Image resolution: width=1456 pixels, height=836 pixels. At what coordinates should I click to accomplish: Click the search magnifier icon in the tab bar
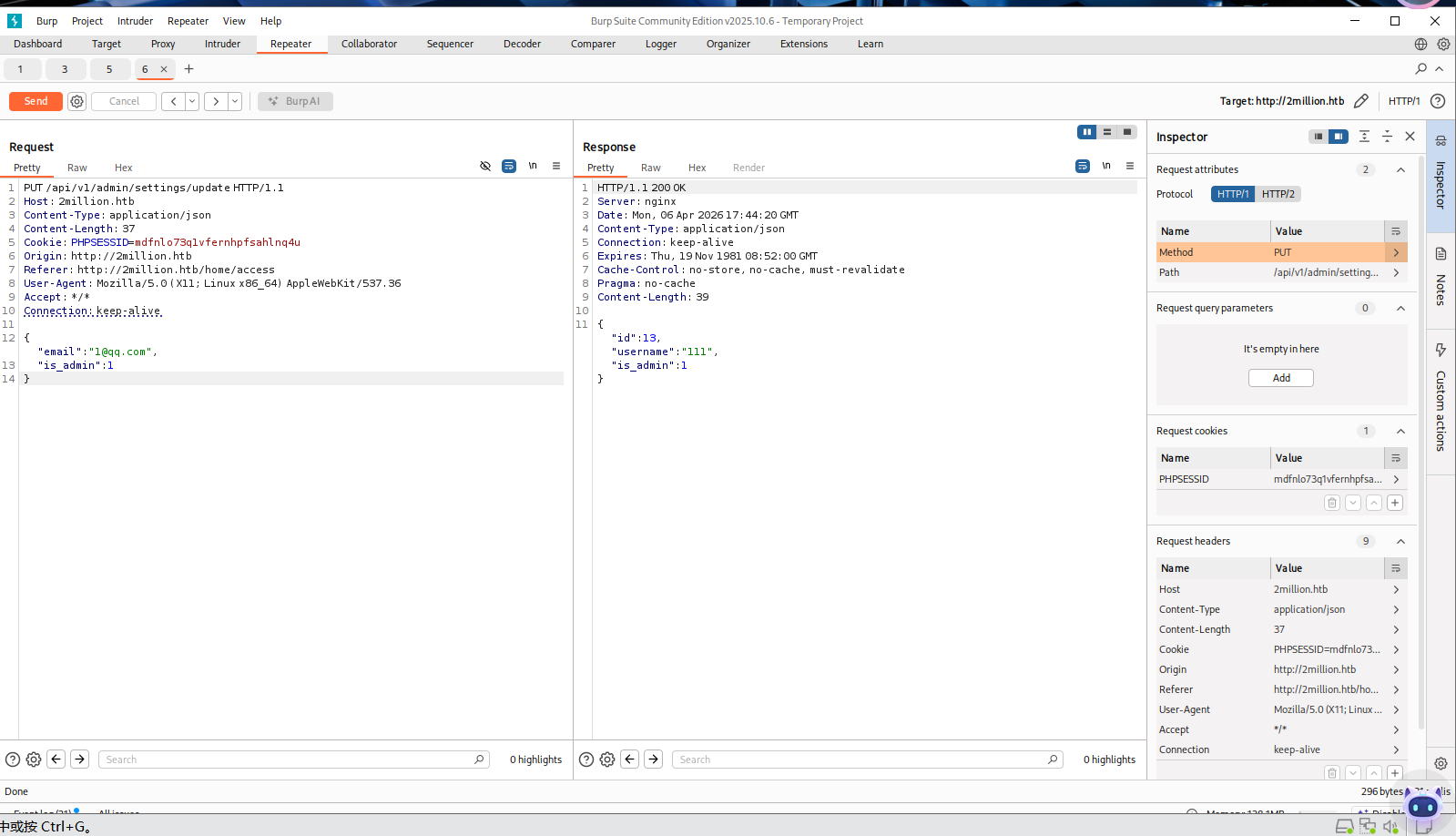1420,69
